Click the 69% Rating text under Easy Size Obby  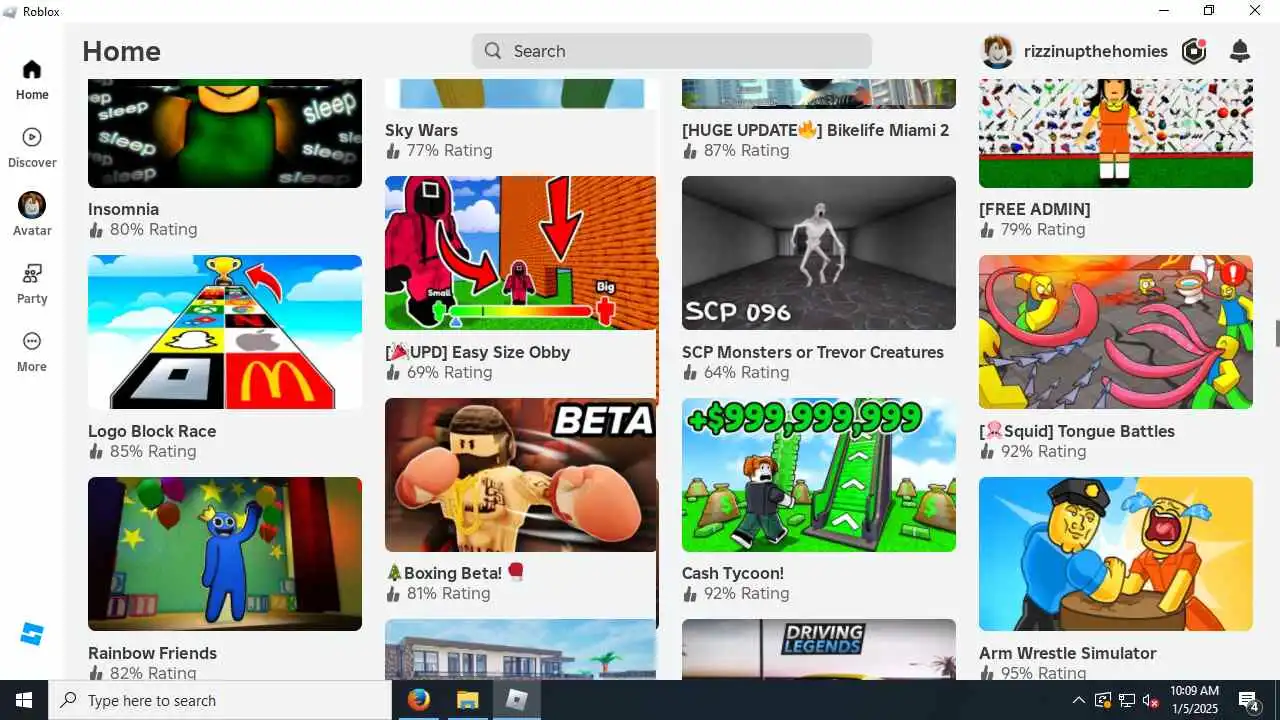click(450, 373)
